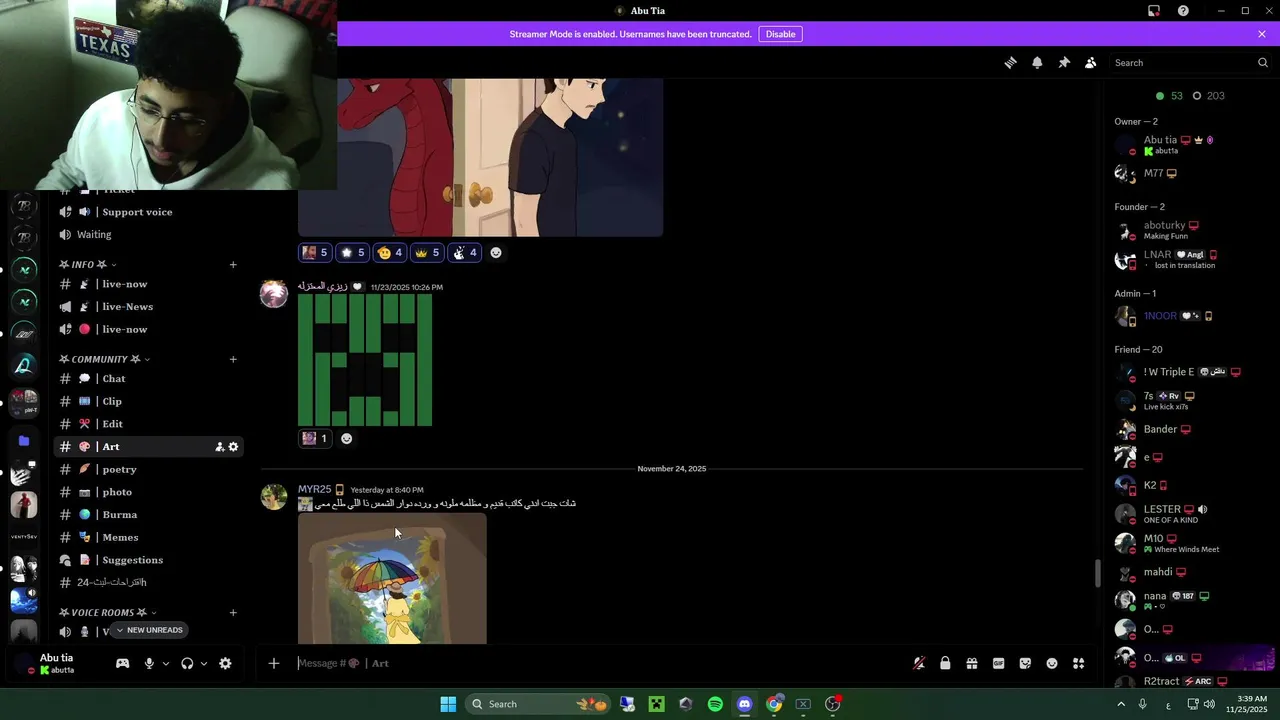1280x720 pixels.
Task: Add reaction to the dragon image message
Action: tap(496, 253)
